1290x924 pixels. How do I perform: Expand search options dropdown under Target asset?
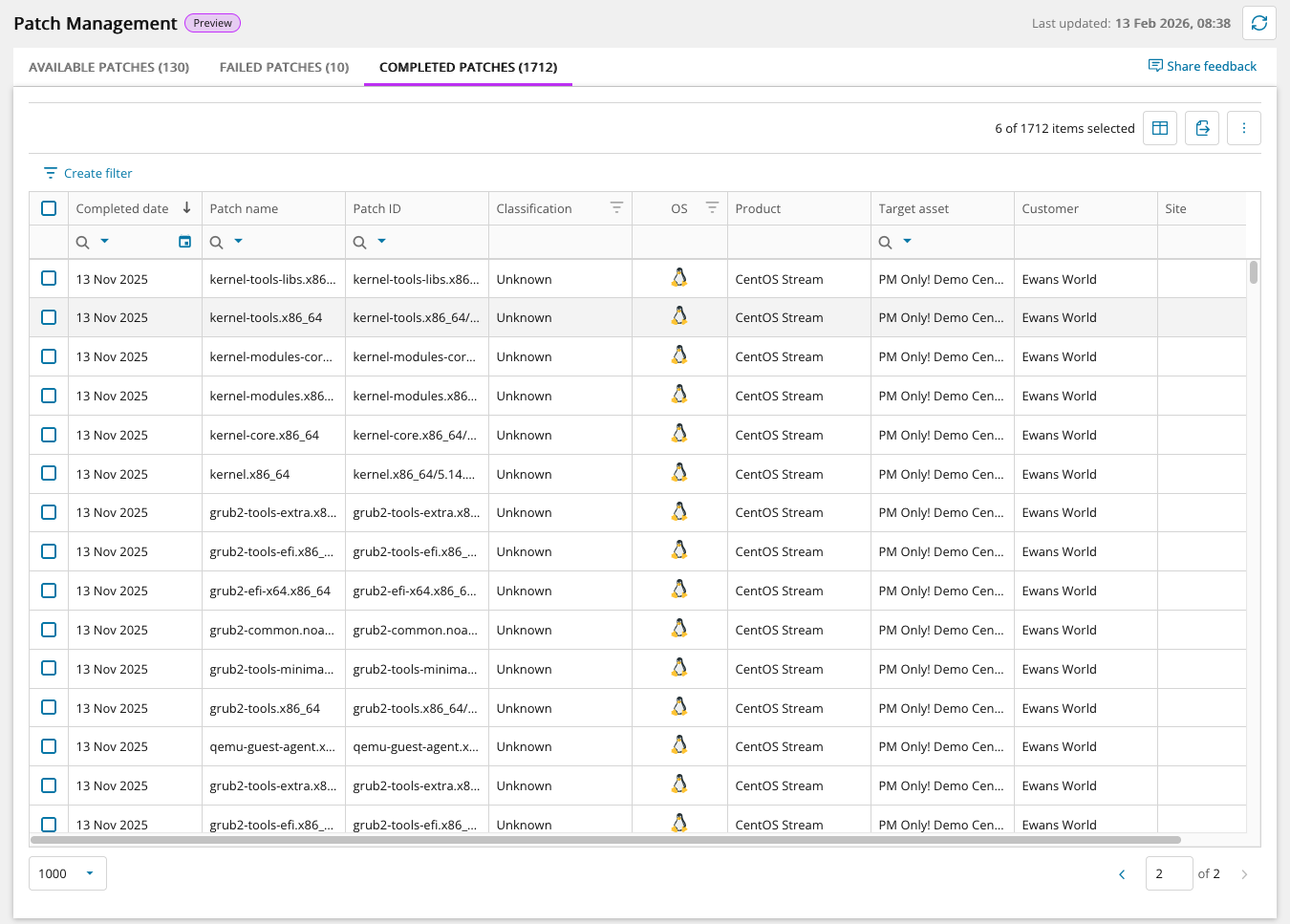click(x=908, y=242)
